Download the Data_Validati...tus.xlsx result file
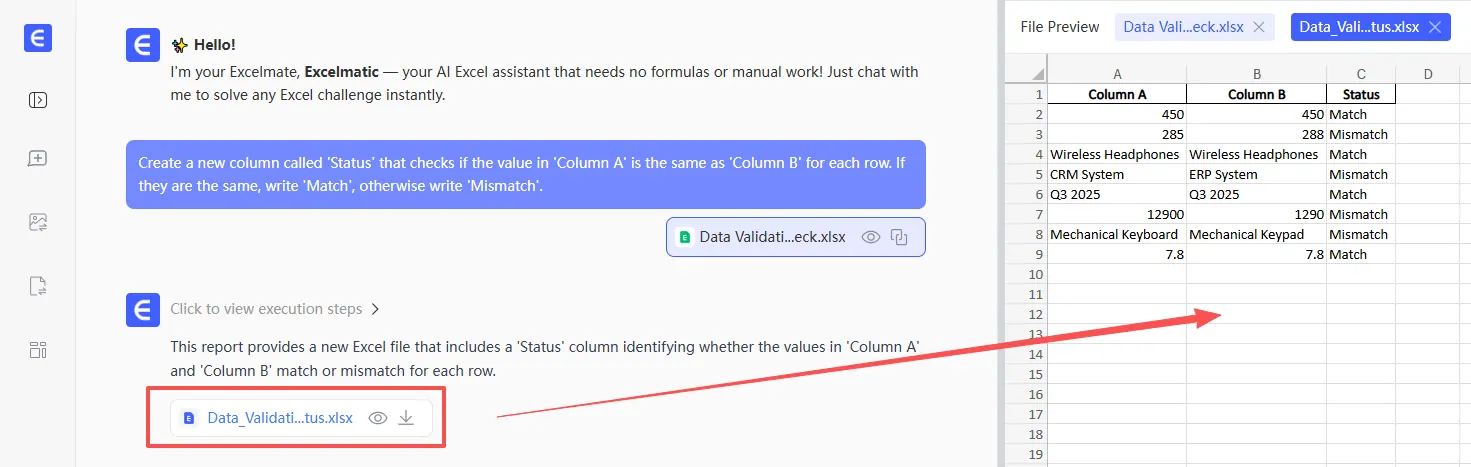The width and height of the screenshot is (1471, 467). tap(406, 418)
